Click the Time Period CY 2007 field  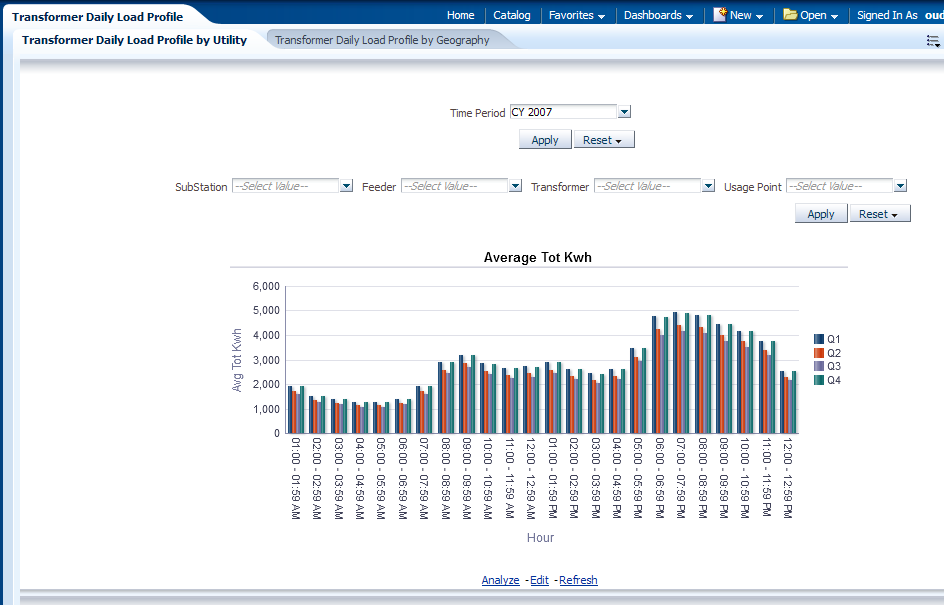[x=563, y=112]
